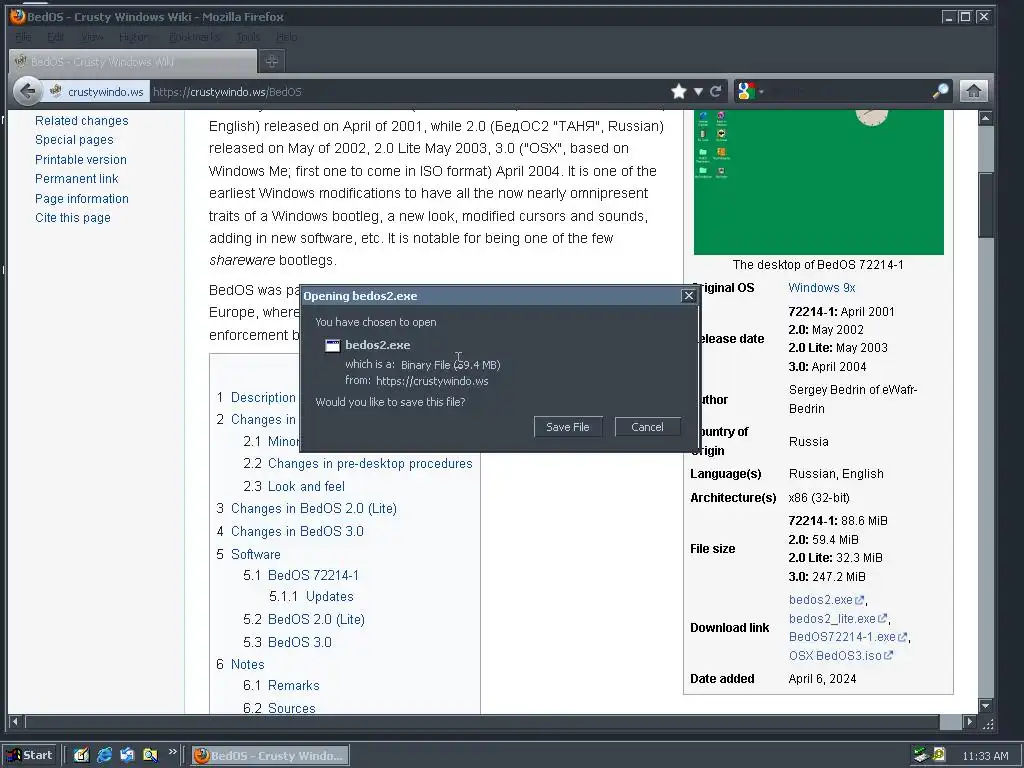Select the BedOS - Crusty Windows Wiki tab
This screenshot has height=768, width=1024.
tap(133, 61)
